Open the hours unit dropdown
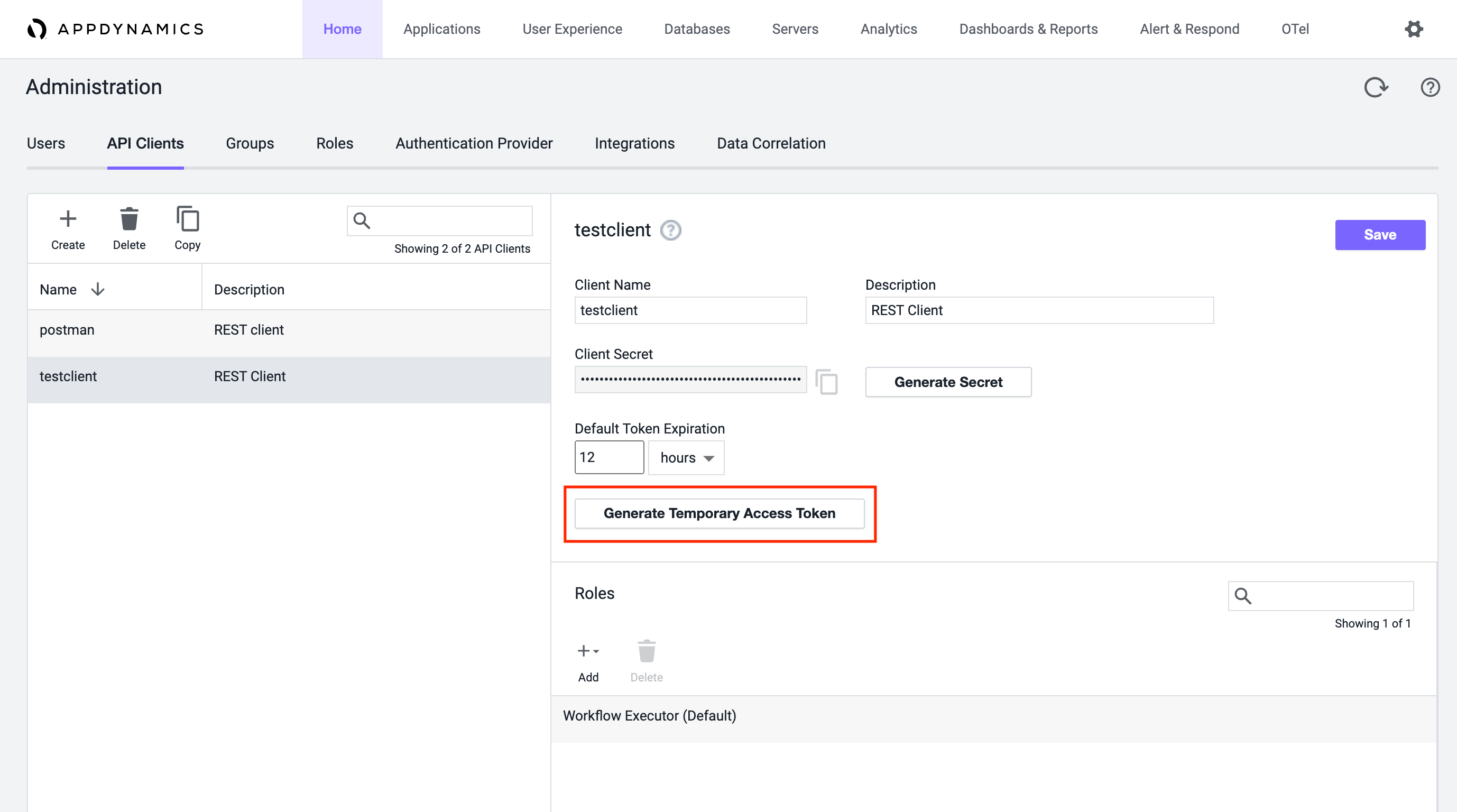 pos(686,457)
